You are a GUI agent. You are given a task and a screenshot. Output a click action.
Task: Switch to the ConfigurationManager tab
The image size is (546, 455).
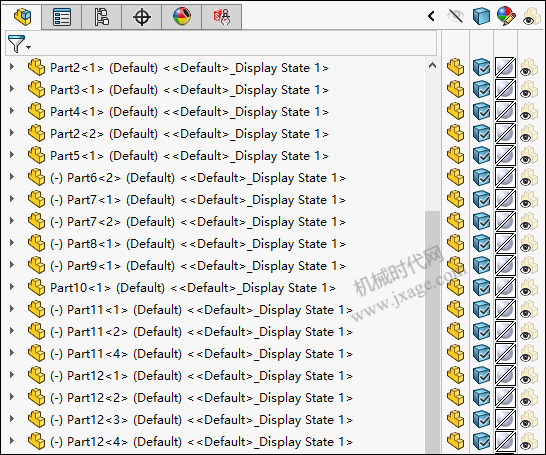(102, 17)
